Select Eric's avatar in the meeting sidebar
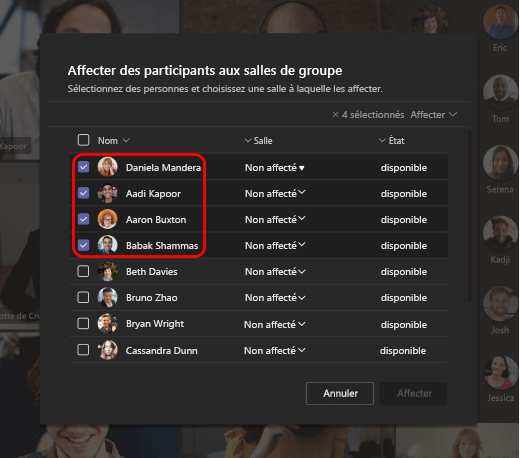The image size is (520, 458). click(x=500, y=22)
